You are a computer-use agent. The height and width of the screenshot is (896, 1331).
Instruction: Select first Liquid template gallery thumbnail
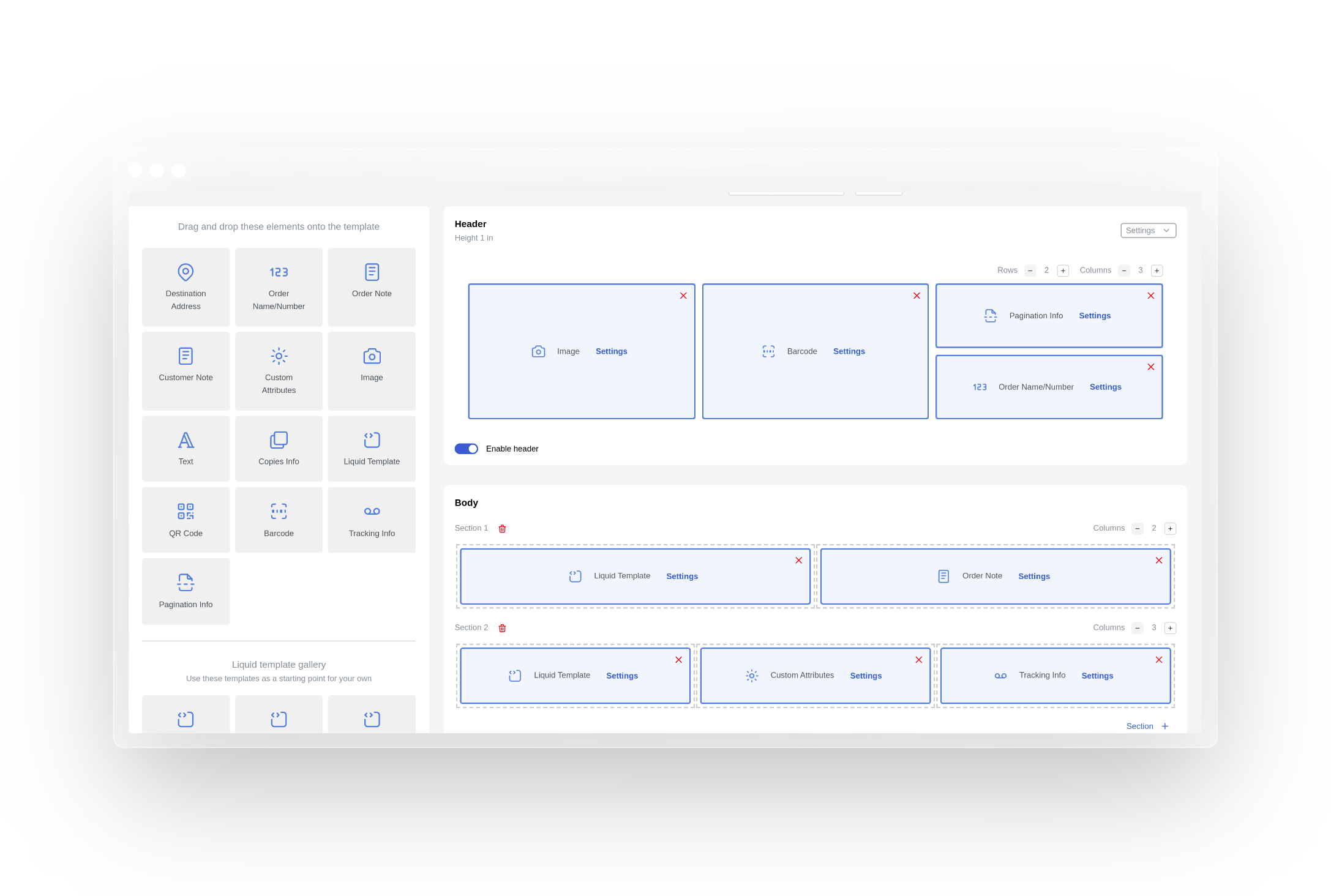pos(186,717)
